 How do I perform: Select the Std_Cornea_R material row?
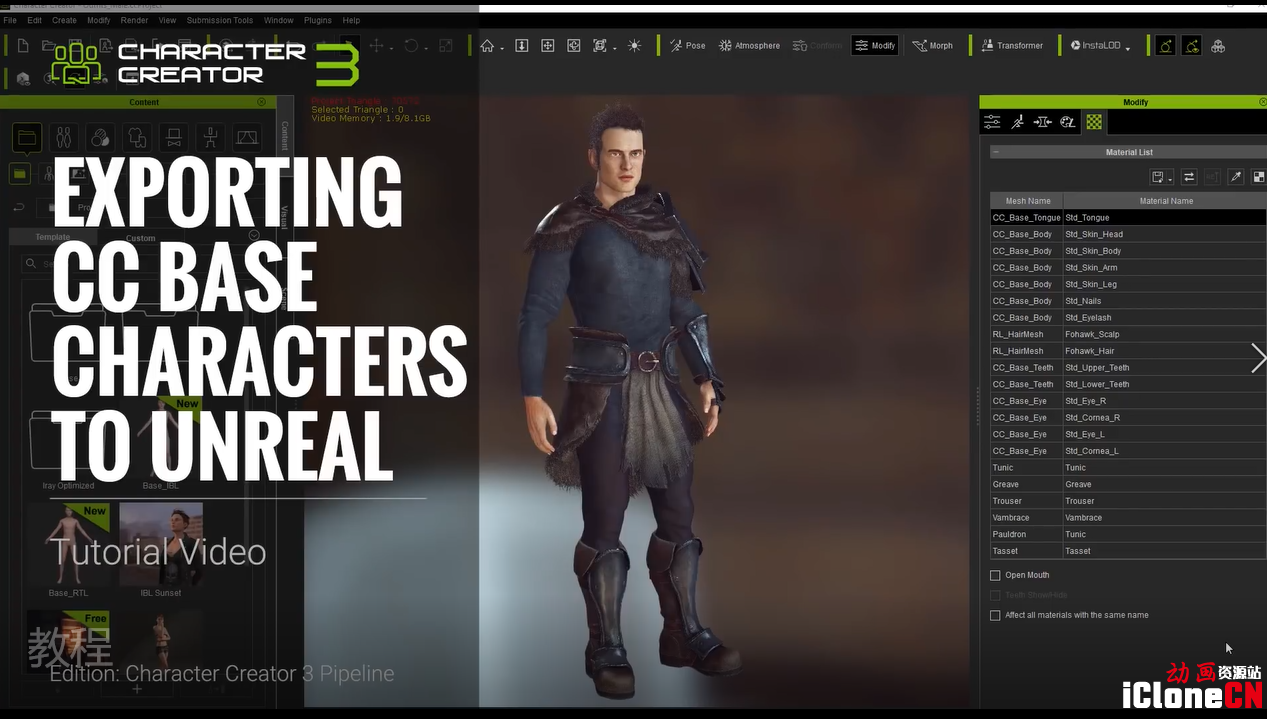[x=1128, y=417]
